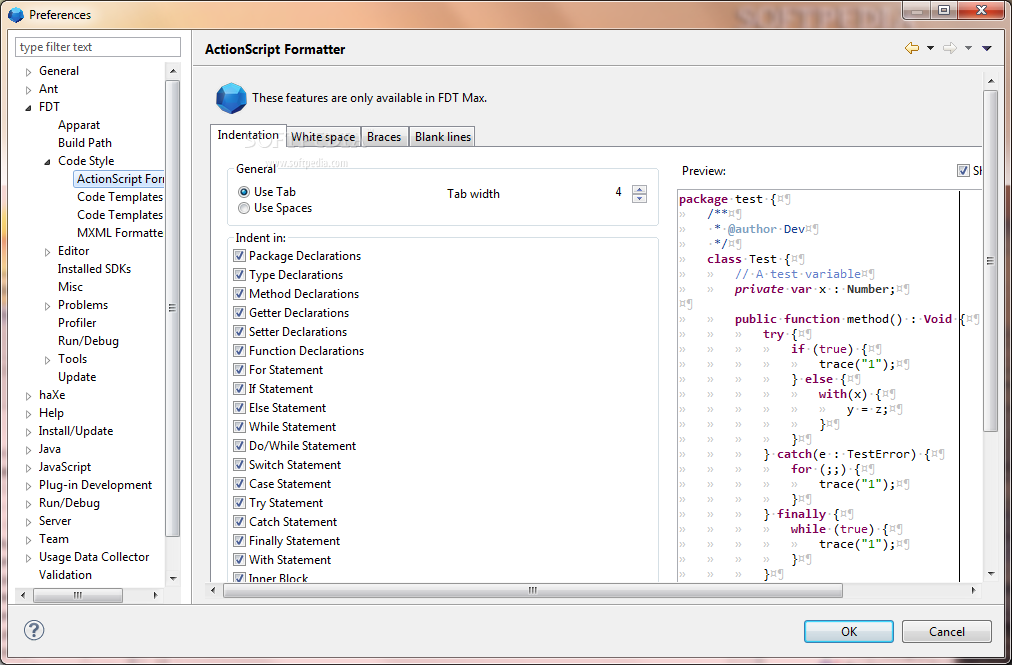Switch to the Indentation tab
The height and width of the screenshot is (665, 1012).
click(x=248, y=135)
